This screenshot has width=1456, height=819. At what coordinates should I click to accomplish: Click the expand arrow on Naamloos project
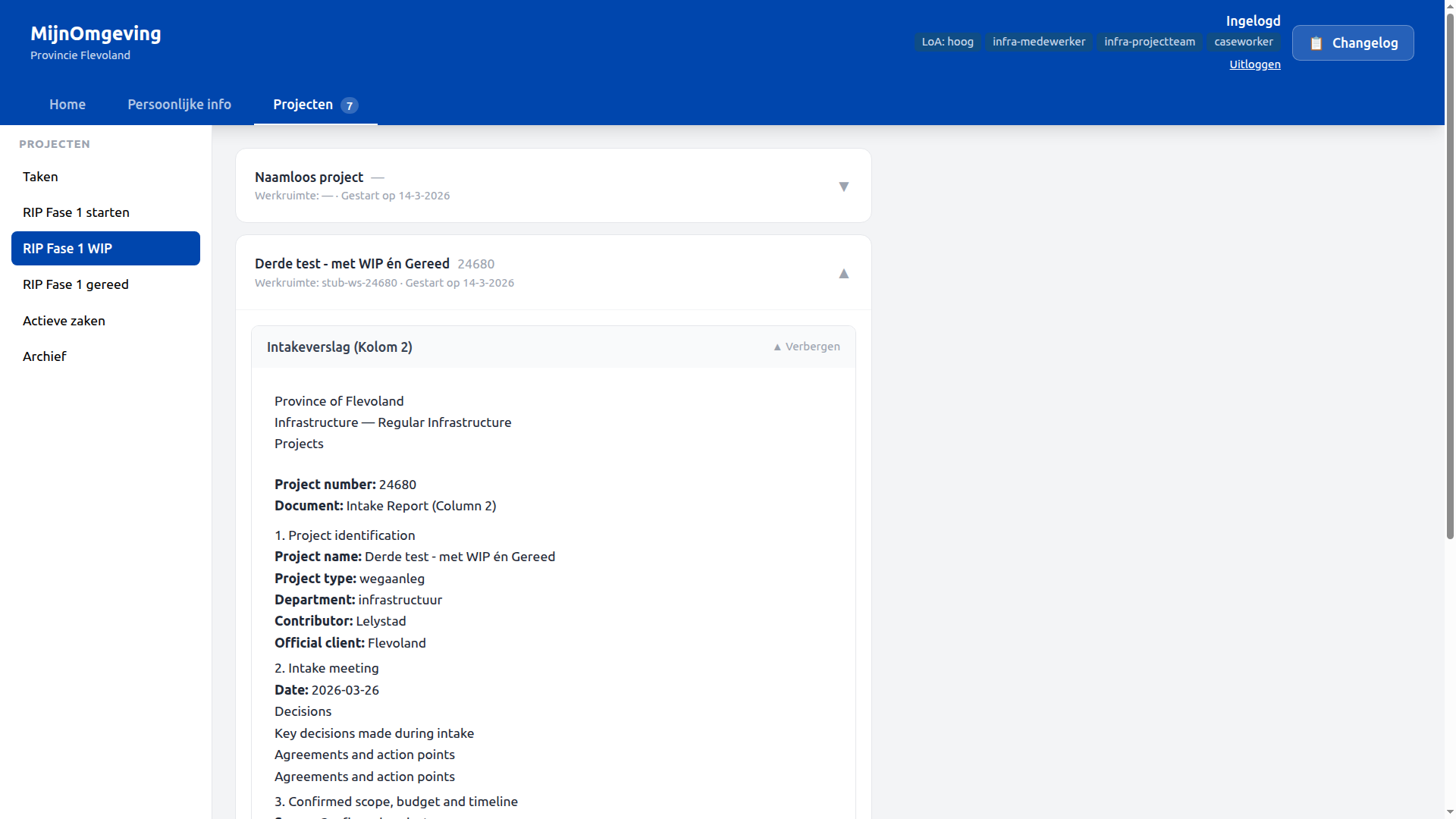tap(844, 186)
